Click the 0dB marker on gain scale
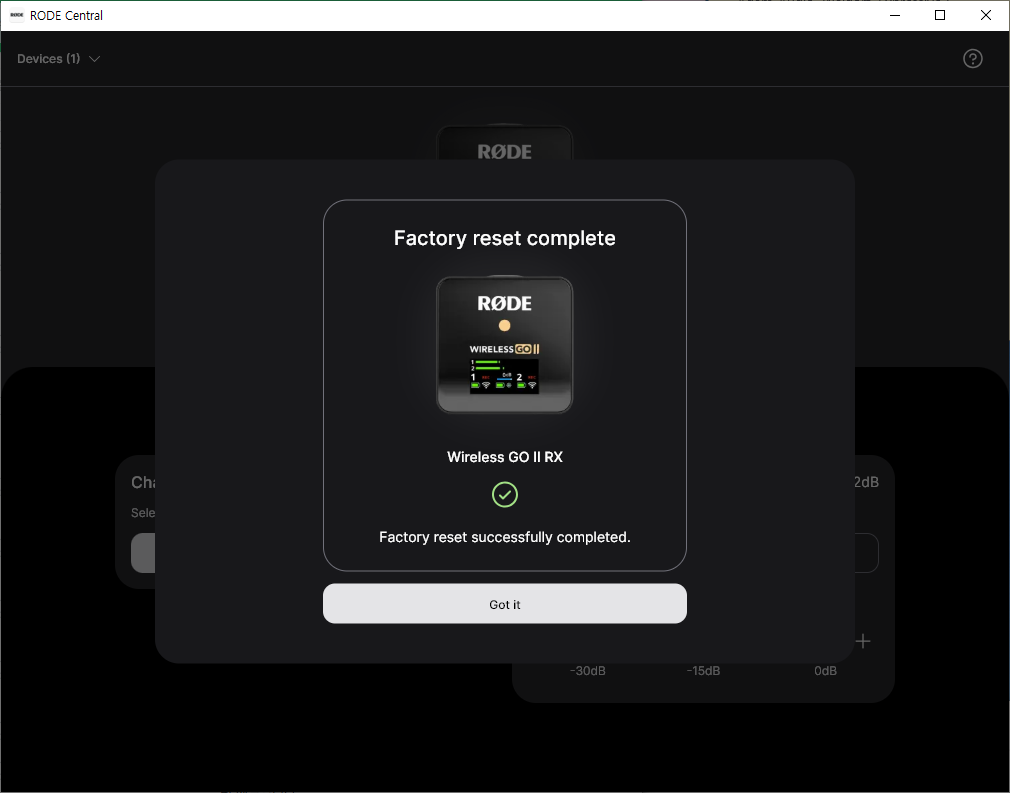Screen dimensions: 1010x793 (825, 671)
